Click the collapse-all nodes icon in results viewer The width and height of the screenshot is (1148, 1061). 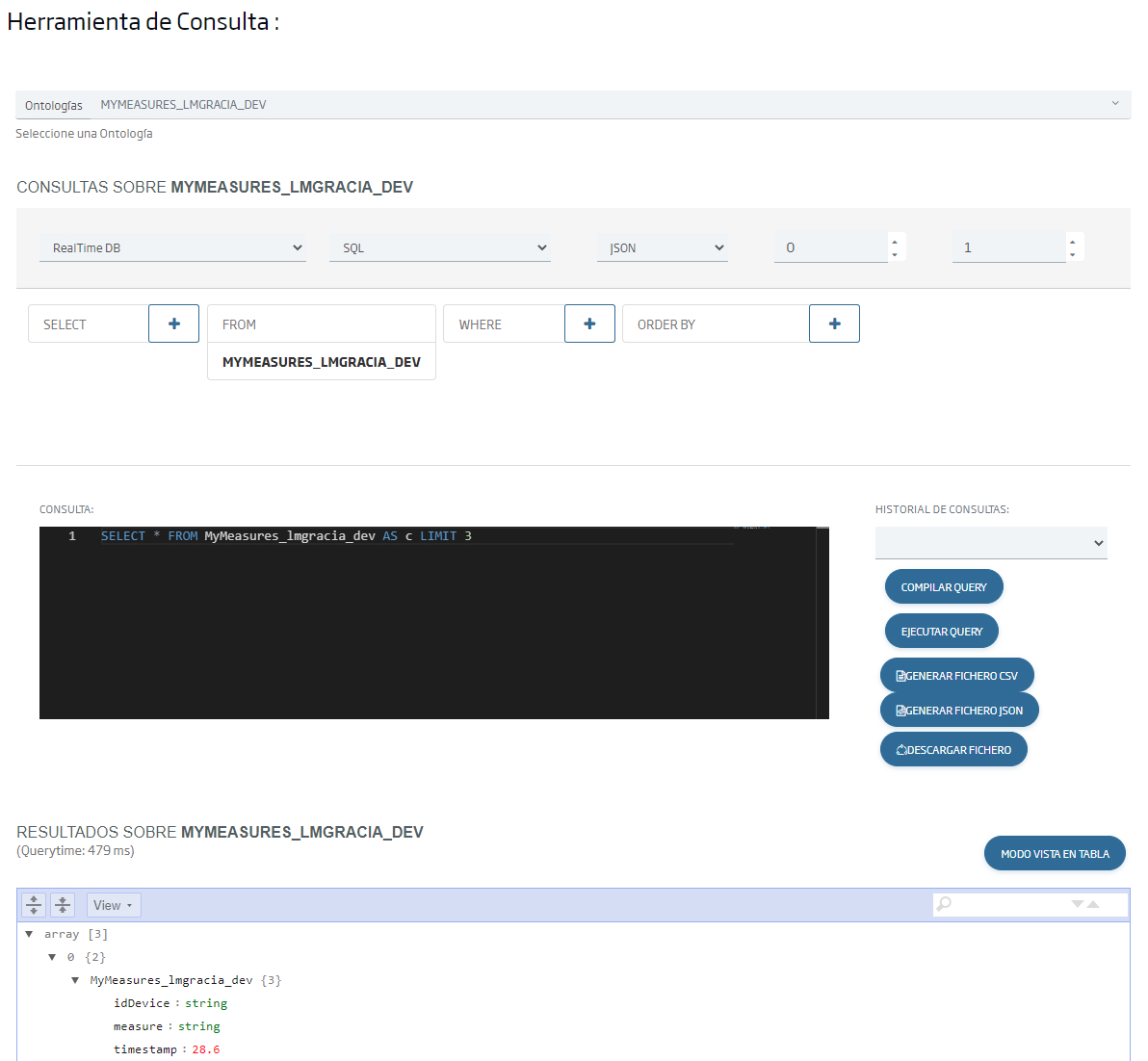(x=63, y=904)
